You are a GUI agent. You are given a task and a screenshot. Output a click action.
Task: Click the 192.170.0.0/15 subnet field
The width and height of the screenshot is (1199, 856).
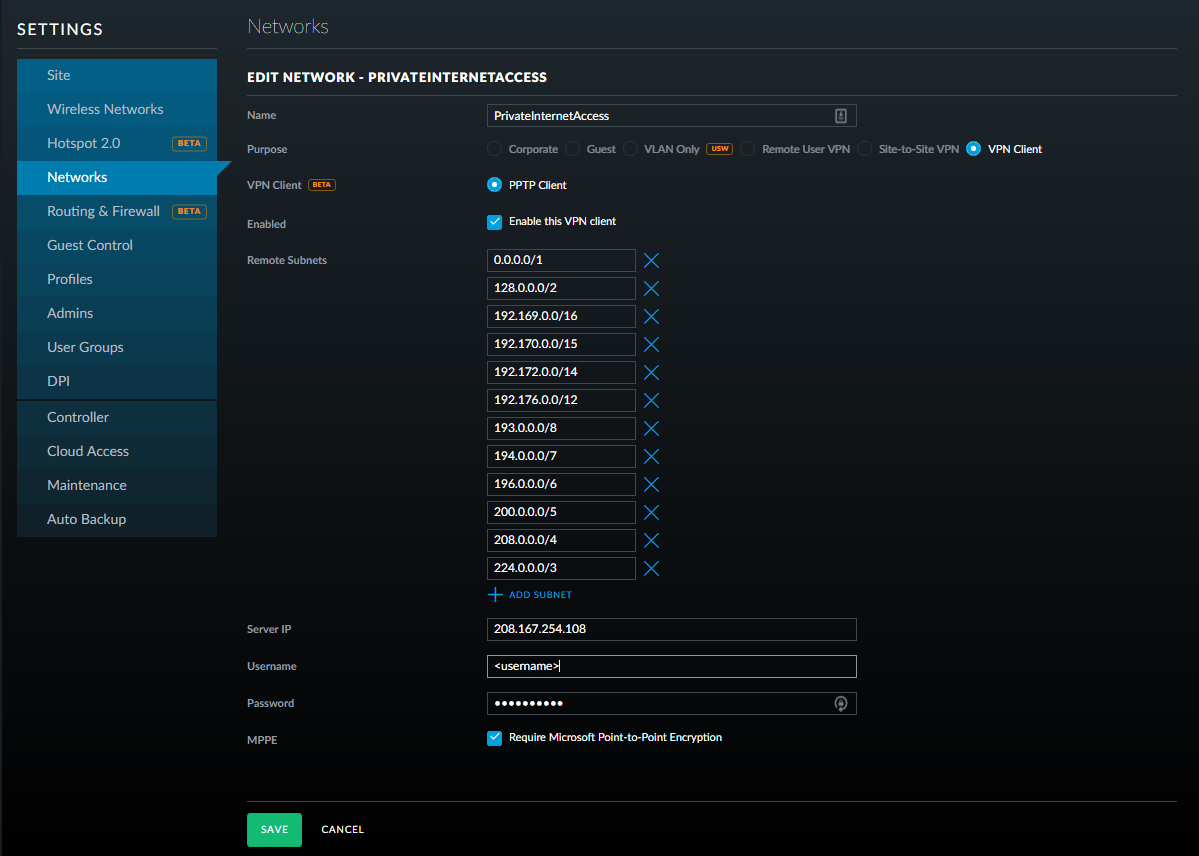(561, 344)
